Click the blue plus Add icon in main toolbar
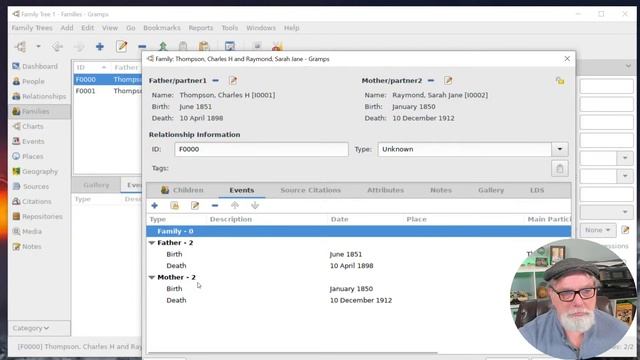The image size is (640, 360). (100, 47)
